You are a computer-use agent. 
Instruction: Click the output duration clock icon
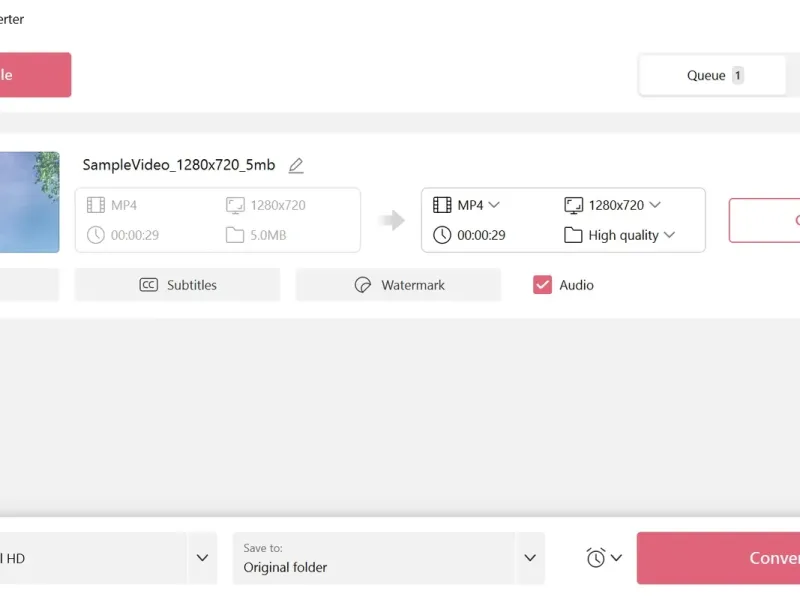(442, 235)
